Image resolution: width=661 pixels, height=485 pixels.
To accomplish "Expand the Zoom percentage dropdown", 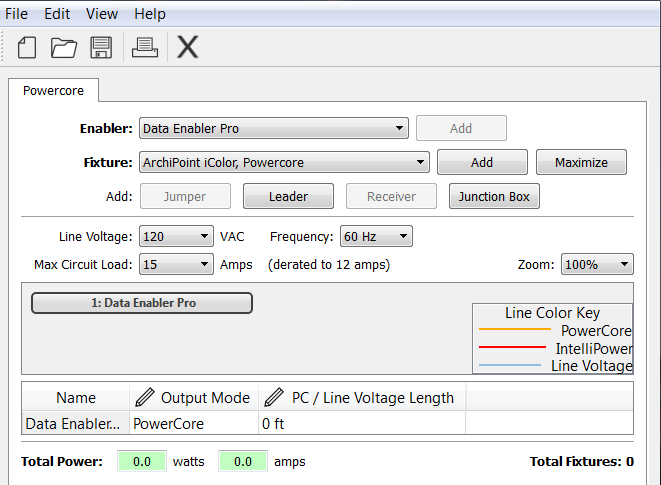I will coord(597,265).
